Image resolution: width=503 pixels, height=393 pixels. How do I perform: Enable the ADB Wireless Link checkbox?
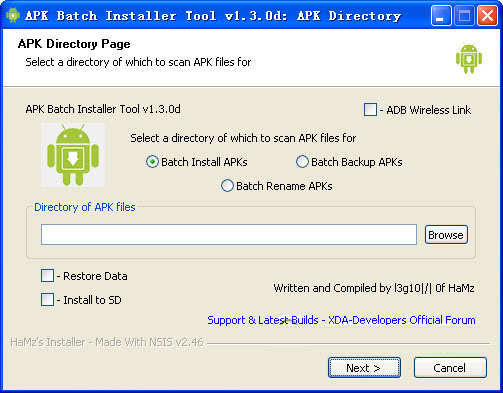370,110
